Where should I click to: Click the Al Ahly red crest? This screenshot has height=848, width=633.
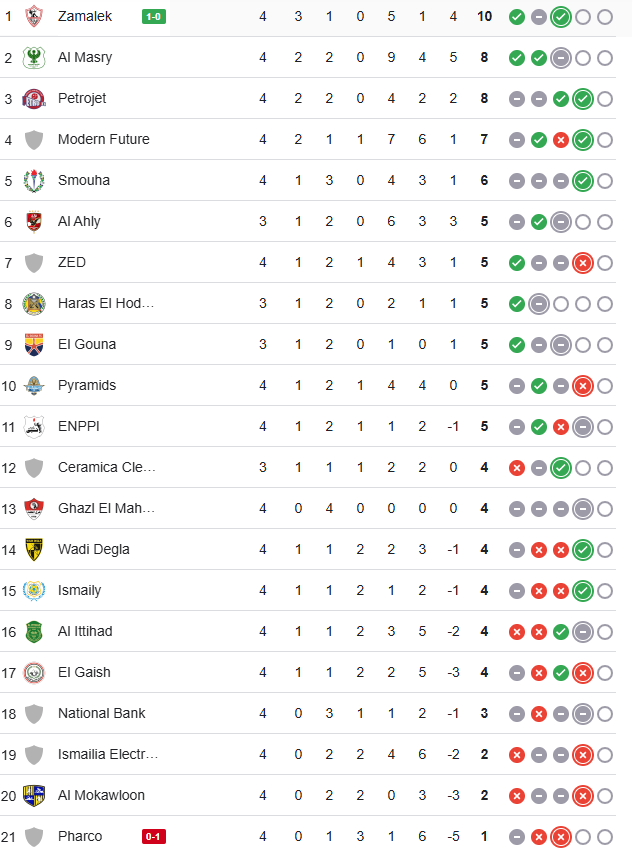pos(34,221)
